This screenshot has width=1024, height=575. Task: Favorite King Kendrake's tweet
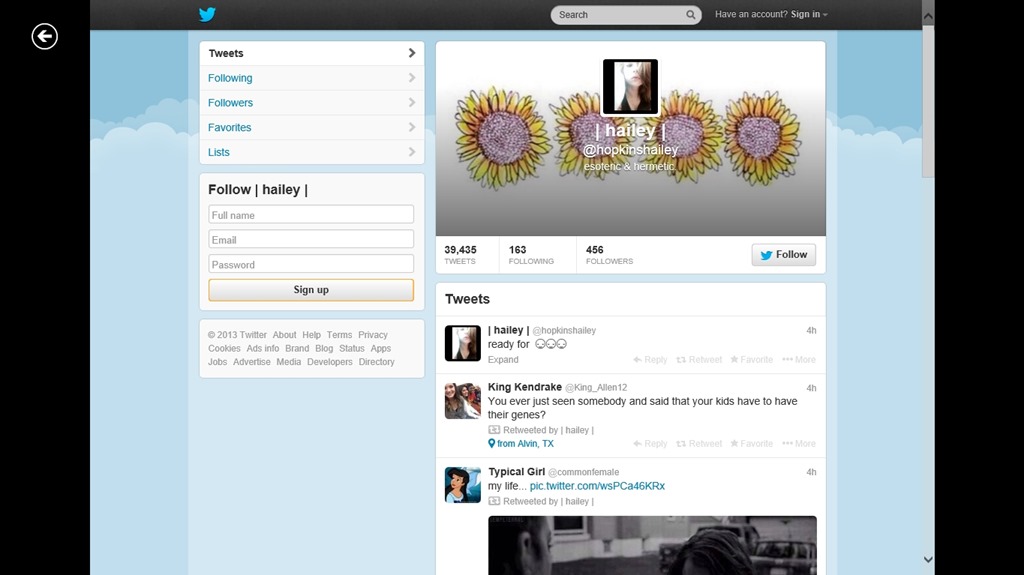click(751, 444)
